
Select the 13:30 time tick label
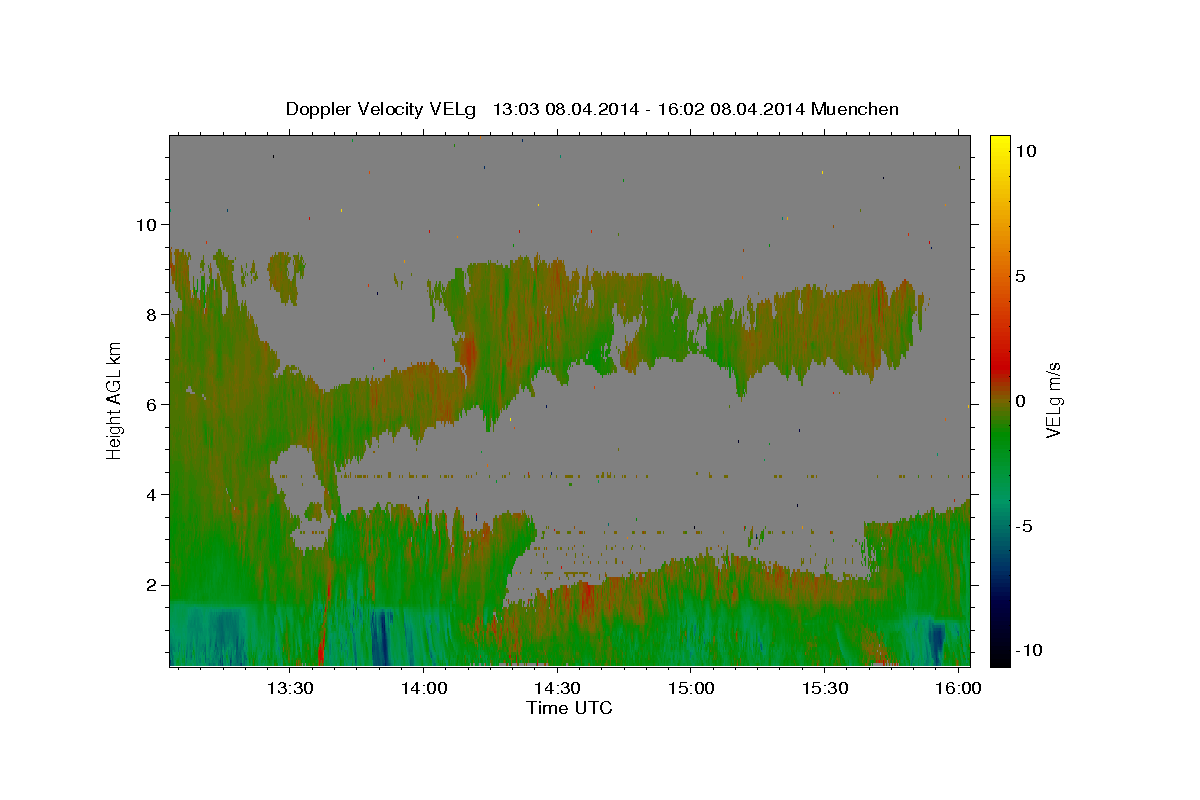[x=290, y=689]
